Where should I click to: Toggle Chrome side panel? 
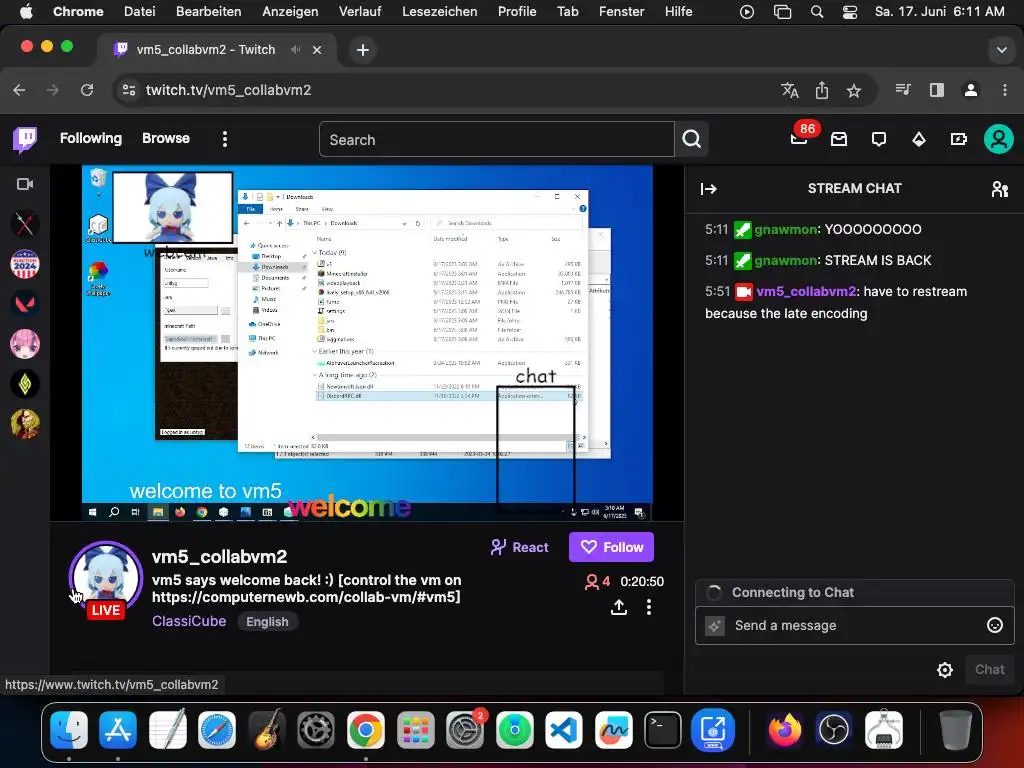[936, 90]
